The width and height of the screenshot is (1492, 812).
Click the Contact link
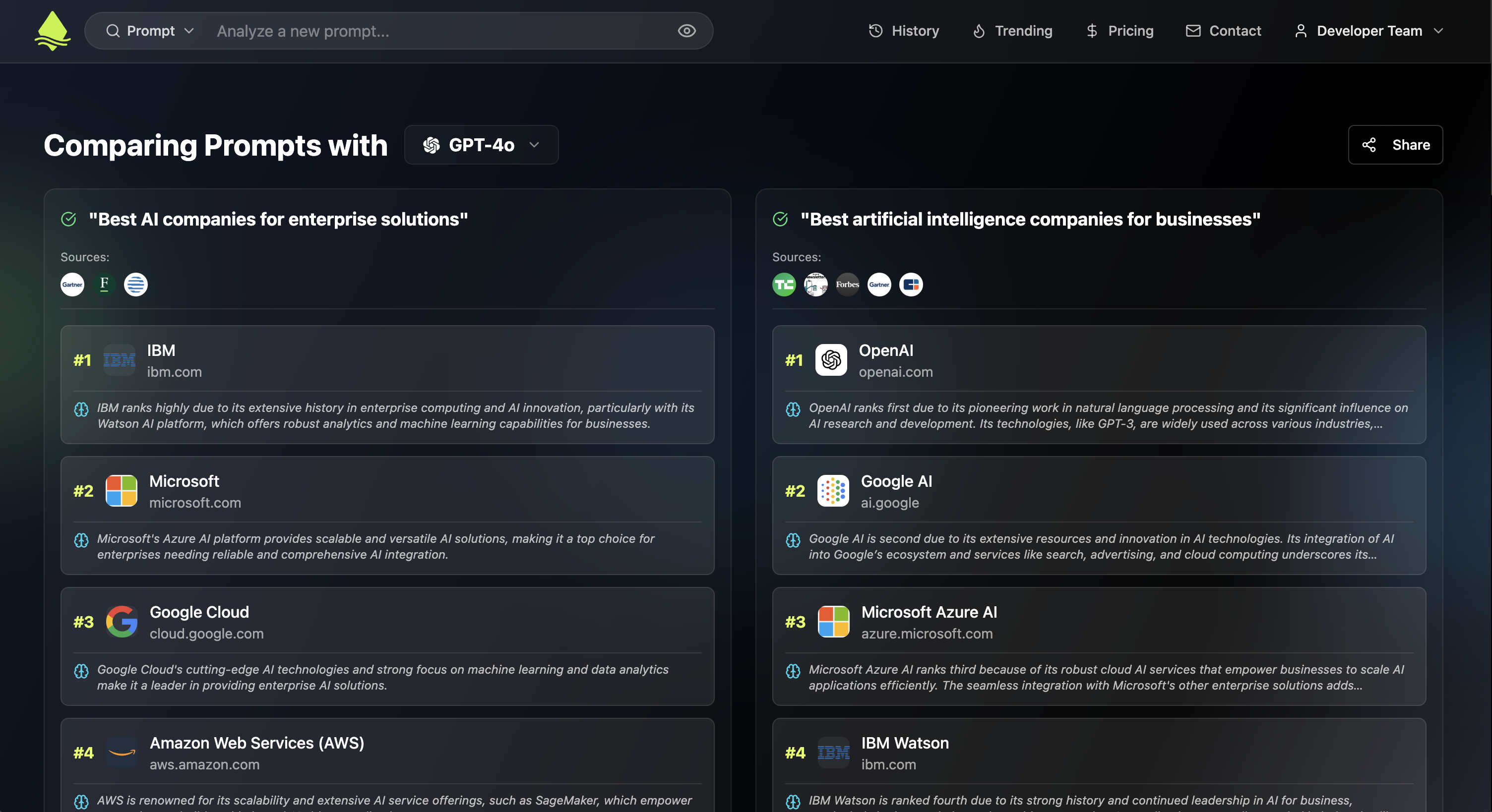pyautogui.click(x=1223, y=31)
